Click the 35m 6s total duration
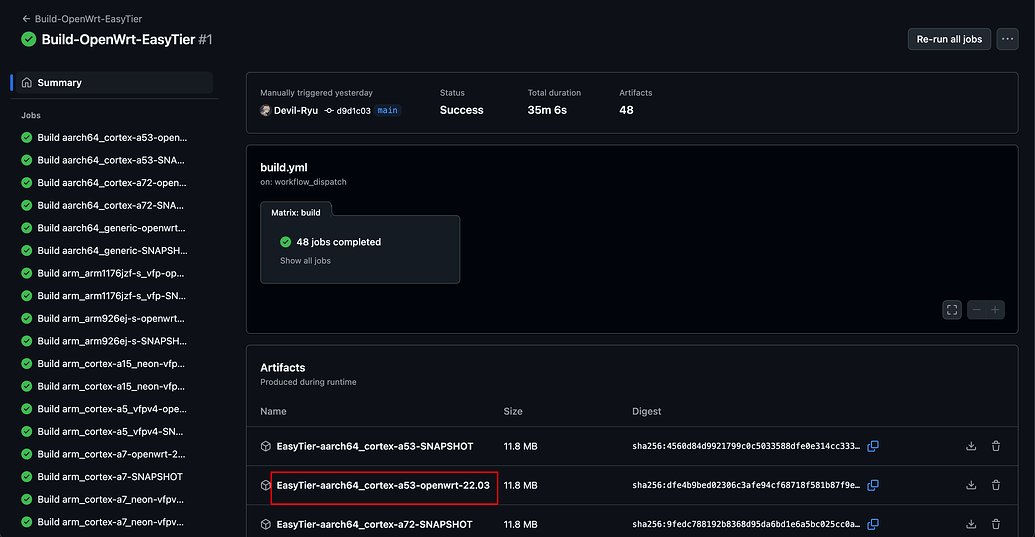This screenshot has width=1035, height=537. [x=547, y=110]
